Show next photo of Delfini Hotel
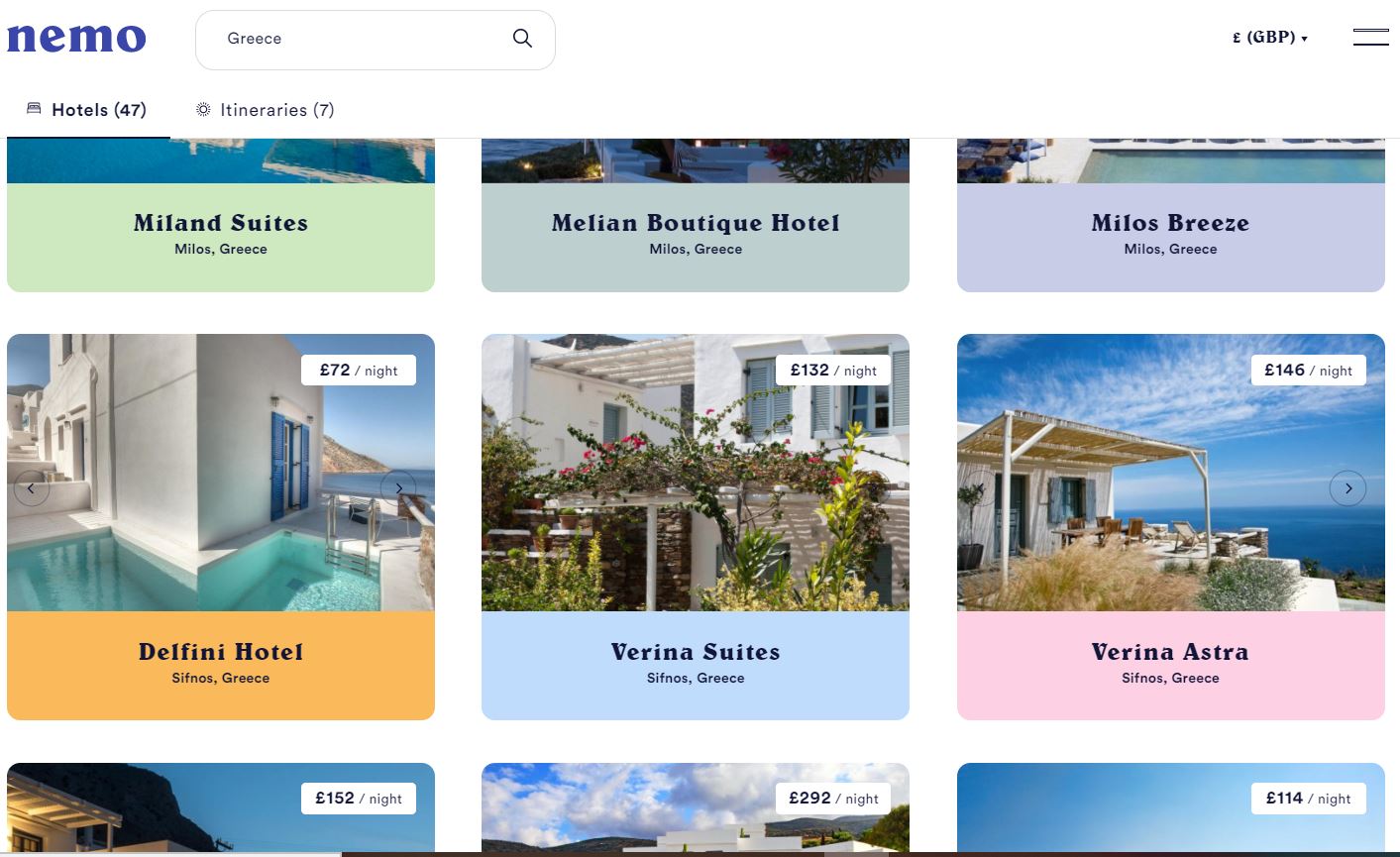The height and width of the screenshot is (857, 1400). coord(398,488)
